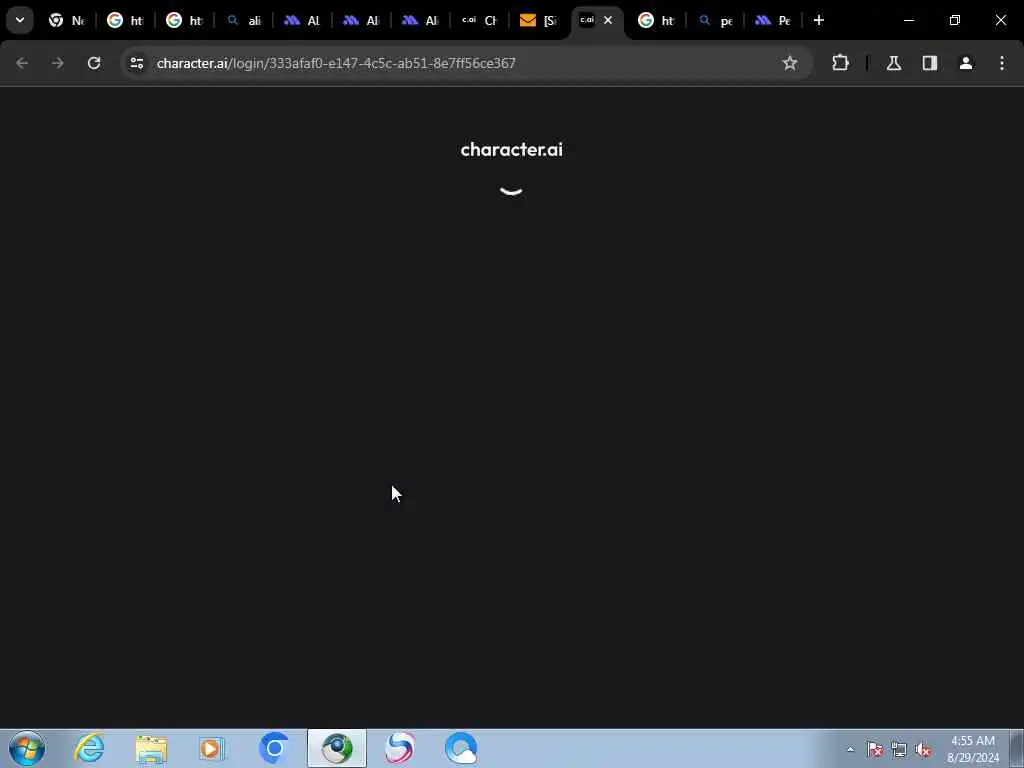This screenshot has width=1024, height=768.
Task: Open the last 'Pe' tab
Action: coord(774,21)
